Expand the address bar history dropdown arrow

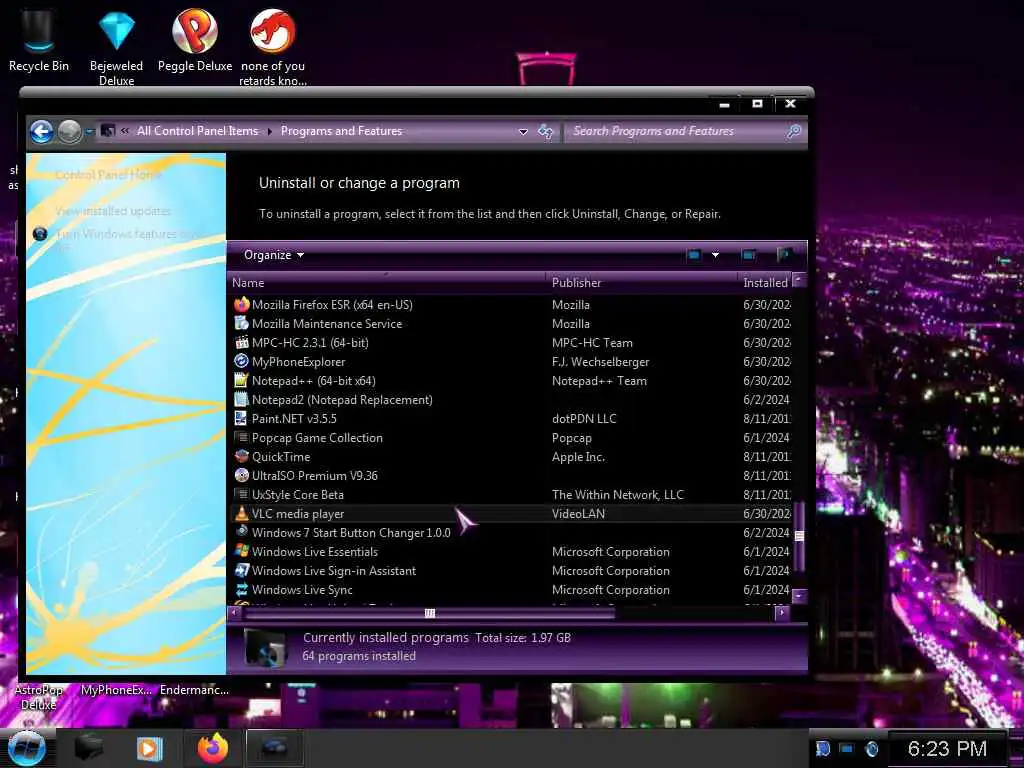click(523, 132)
